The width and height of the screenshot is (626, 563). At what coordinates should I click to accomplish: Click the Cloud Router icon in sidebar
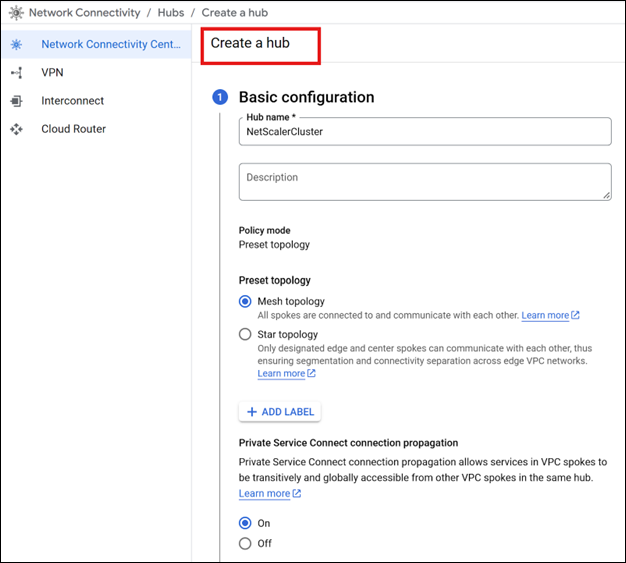pyautogui.click(x=16, y=129)
